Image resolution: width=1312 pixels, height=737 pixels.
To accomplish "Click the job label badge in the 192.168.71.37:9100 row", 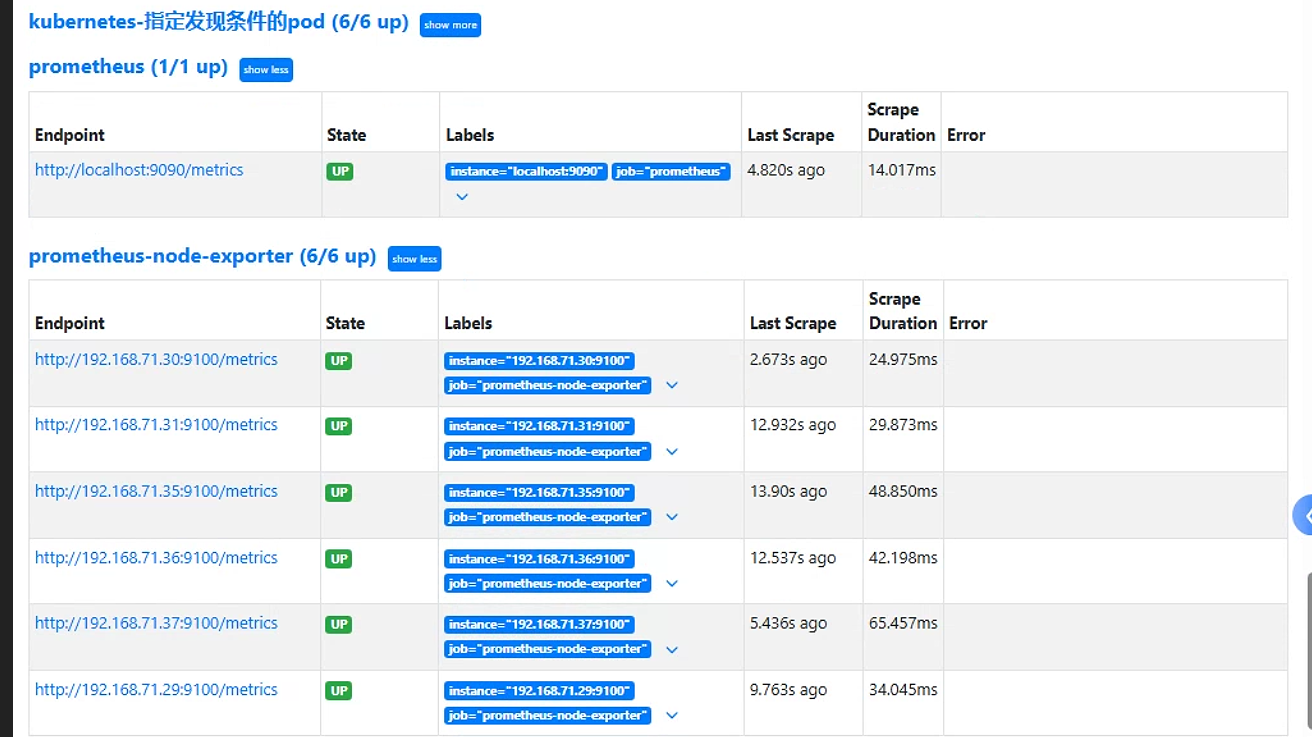I will [x=548, y=649].
